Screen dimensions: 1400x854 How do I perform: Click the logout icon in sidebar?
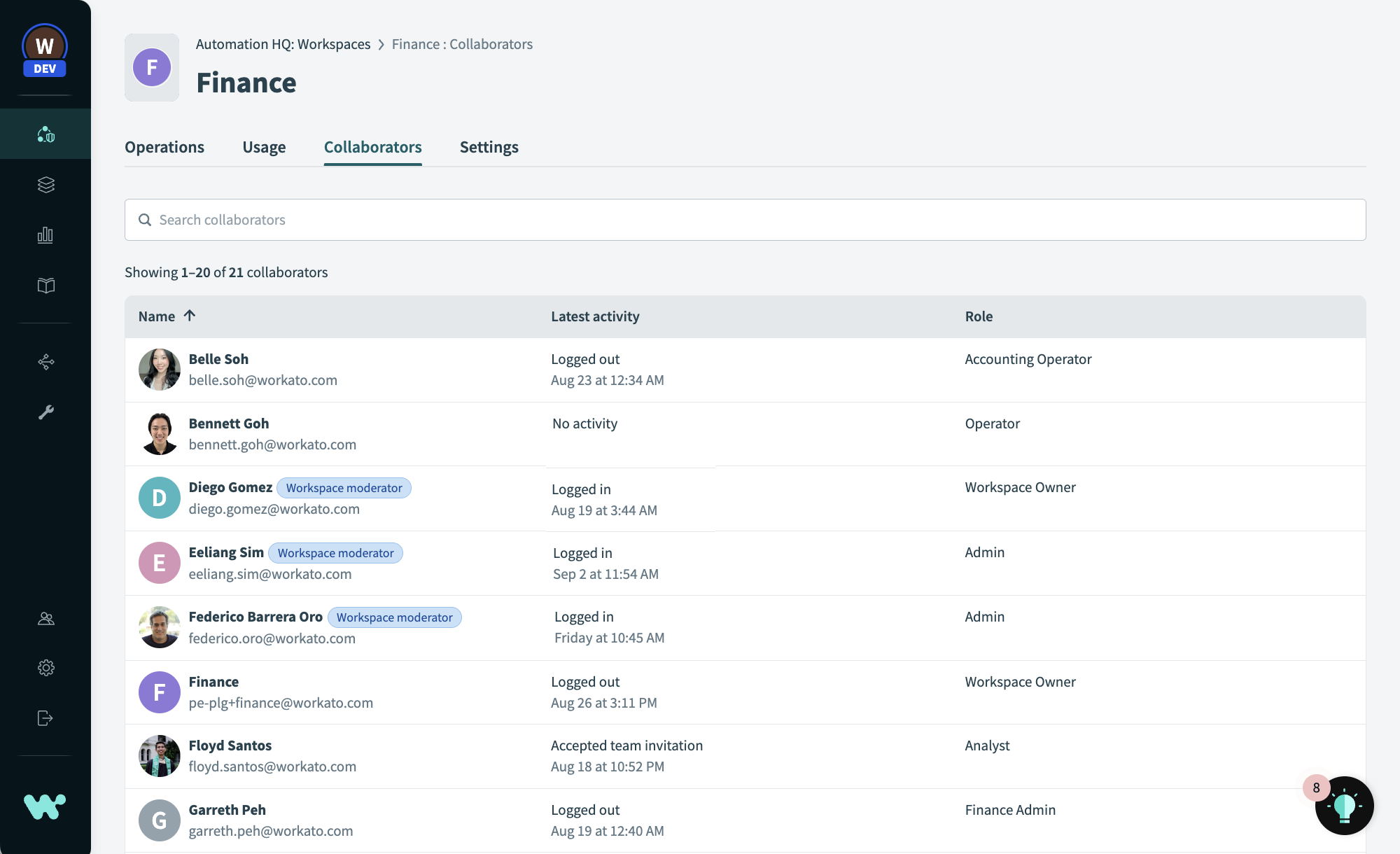[x=45, y=718]
